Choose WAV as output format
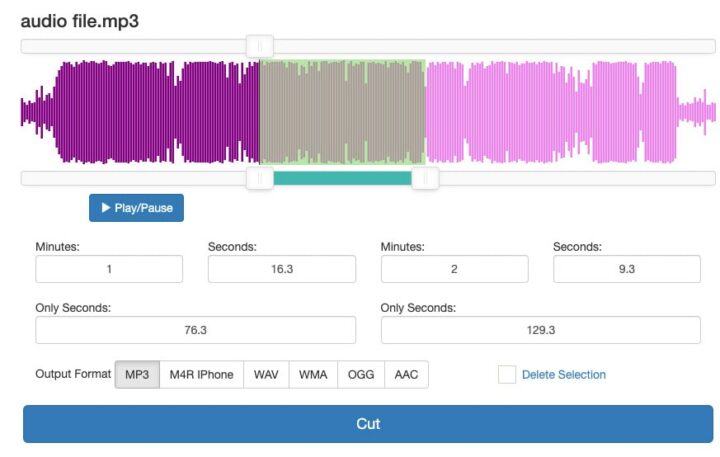The width and height of the screenshot is (720, 457). point(266,375)
